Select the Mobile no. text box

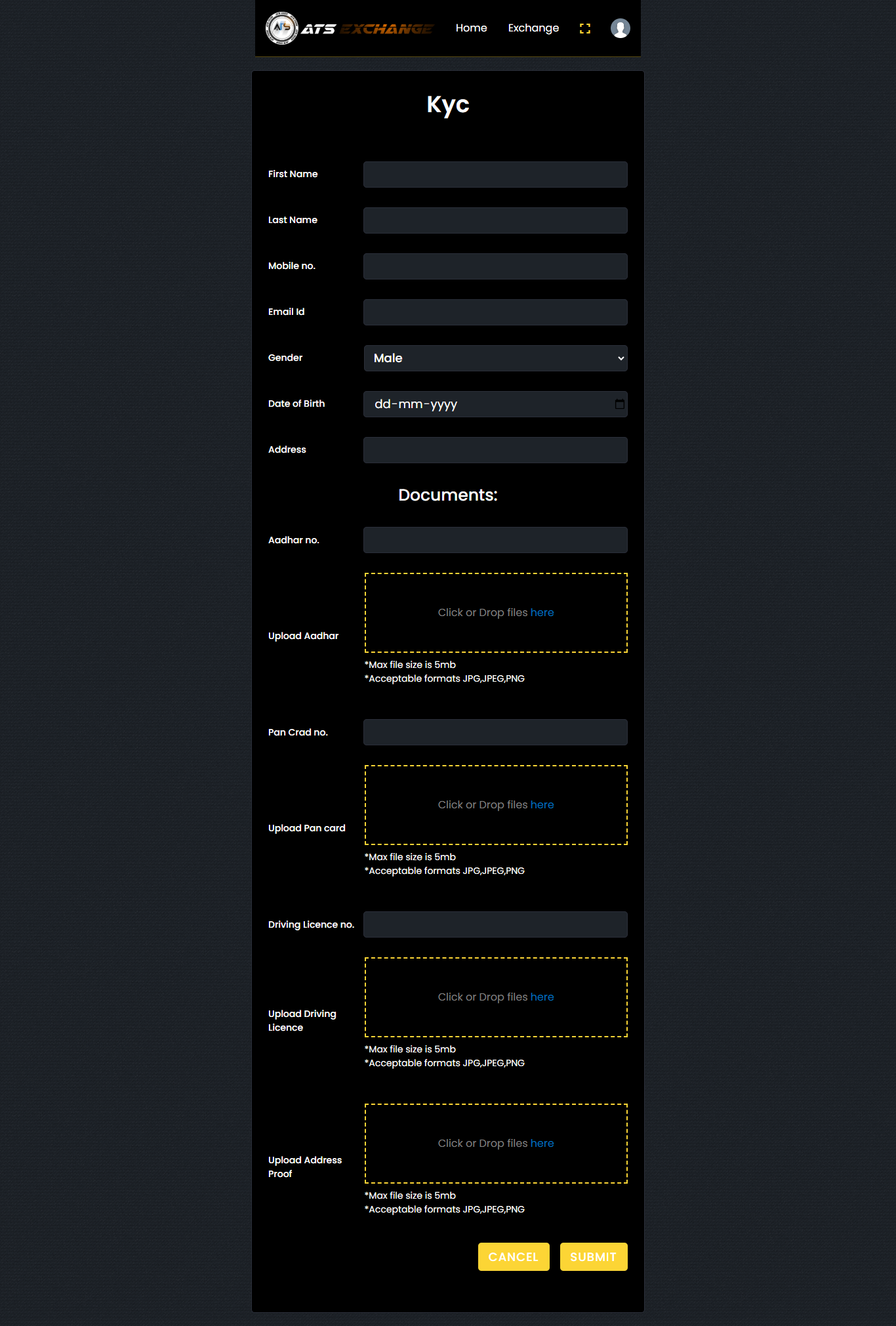click(495, 266)
